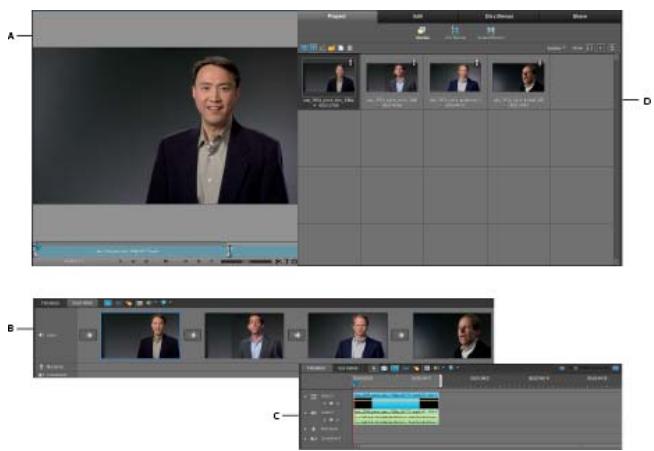
Task: Click the Split Clip scissors icon
Action: (x=278, y=262)
